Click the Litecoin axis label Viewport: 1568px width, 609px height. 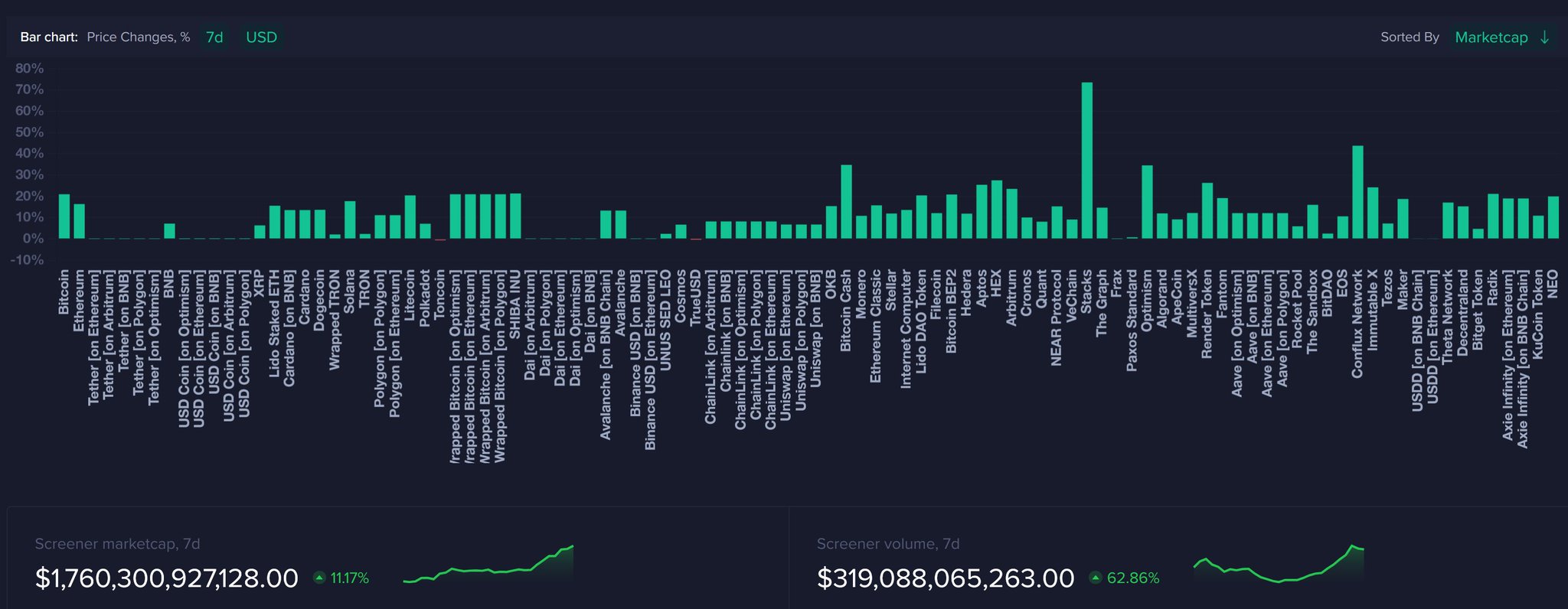[x=410, y=294]
